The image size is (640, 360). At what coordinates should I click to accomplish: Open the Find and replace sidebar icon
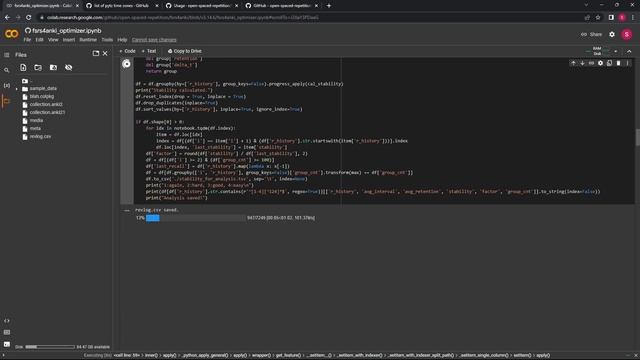click(7, 70)
